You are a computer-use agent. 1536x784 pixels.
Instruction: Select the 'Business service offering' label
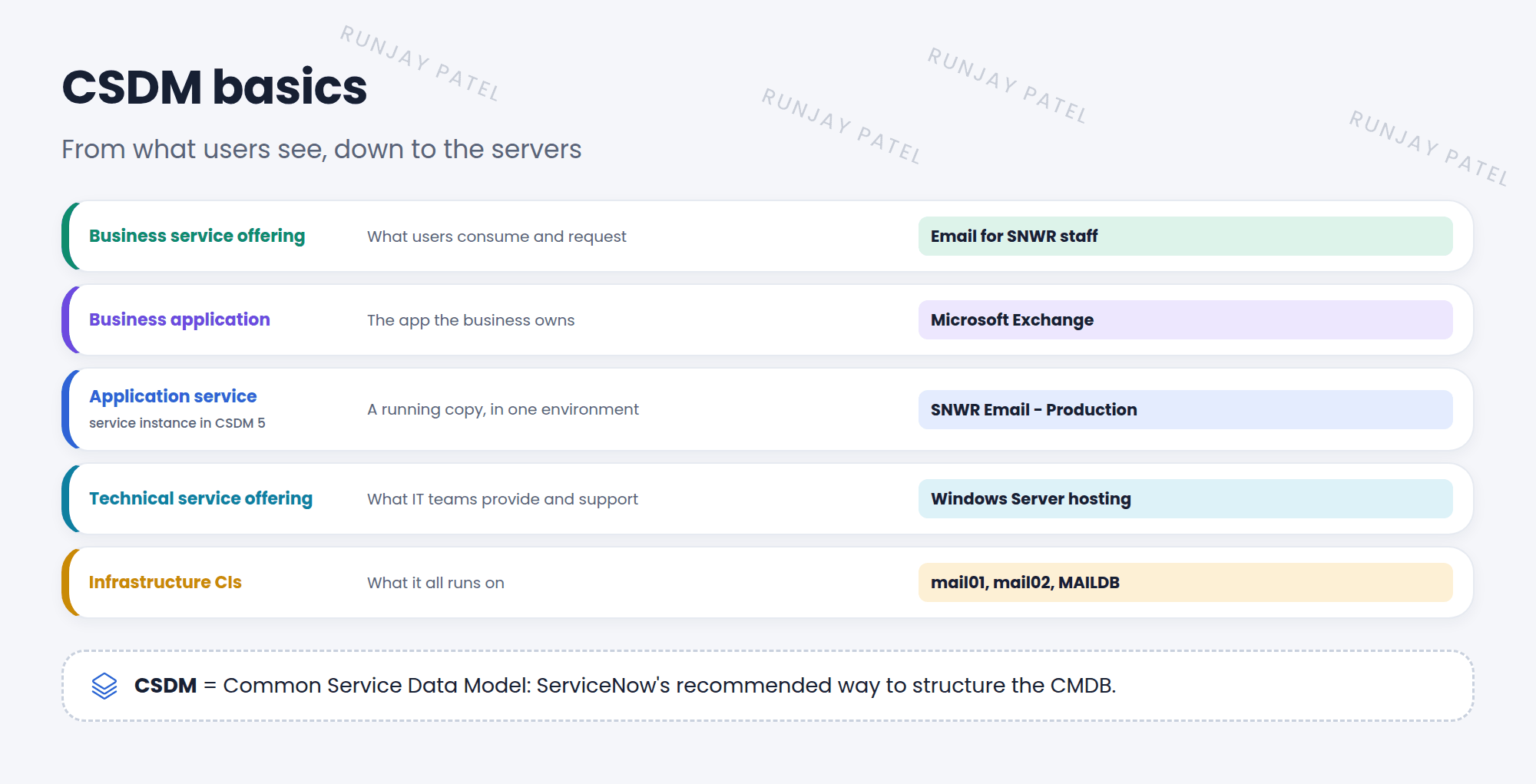(x=197, y=236)
